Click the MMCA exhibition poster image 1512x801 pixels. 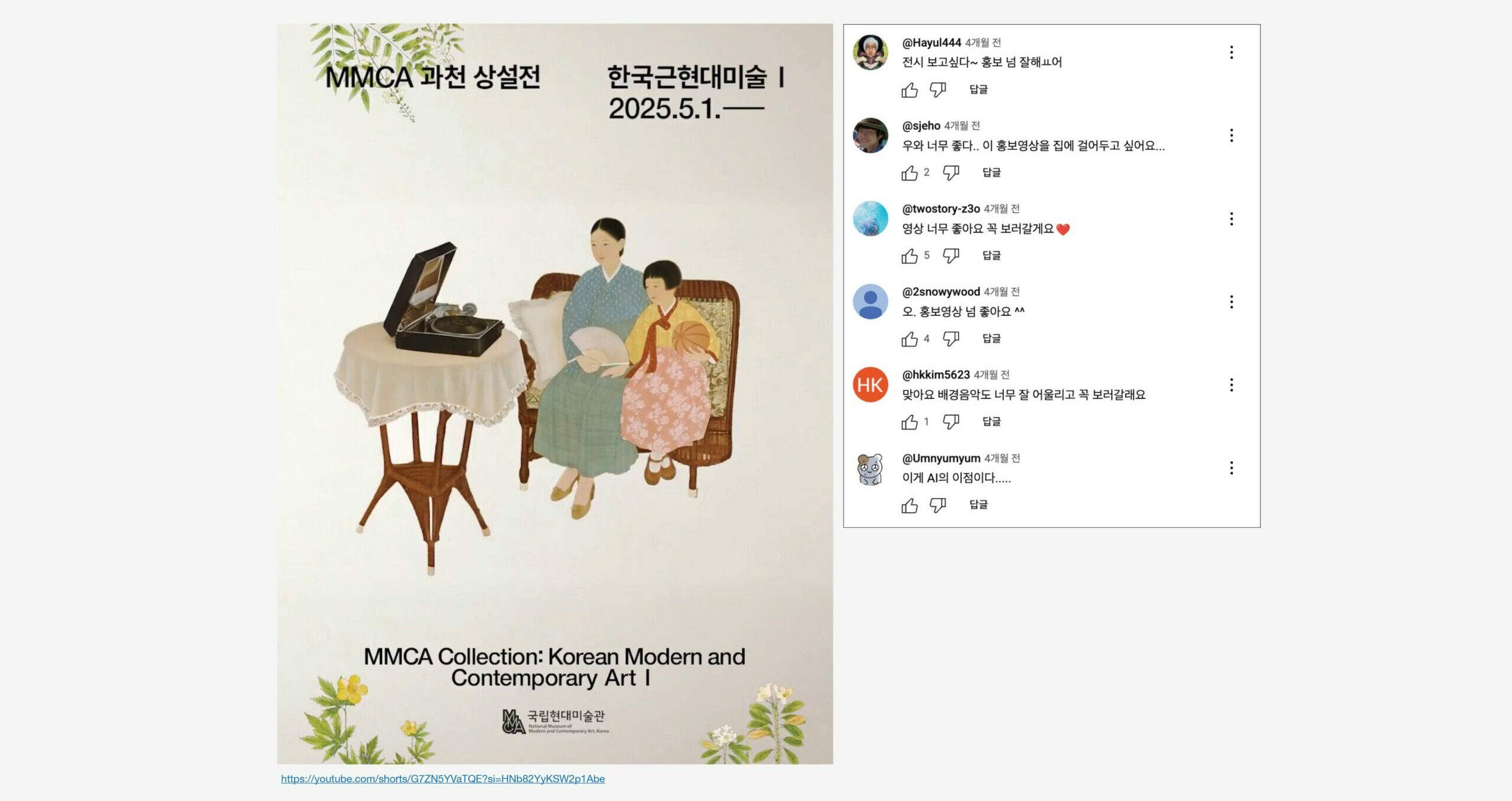click(x=555, y=394)
